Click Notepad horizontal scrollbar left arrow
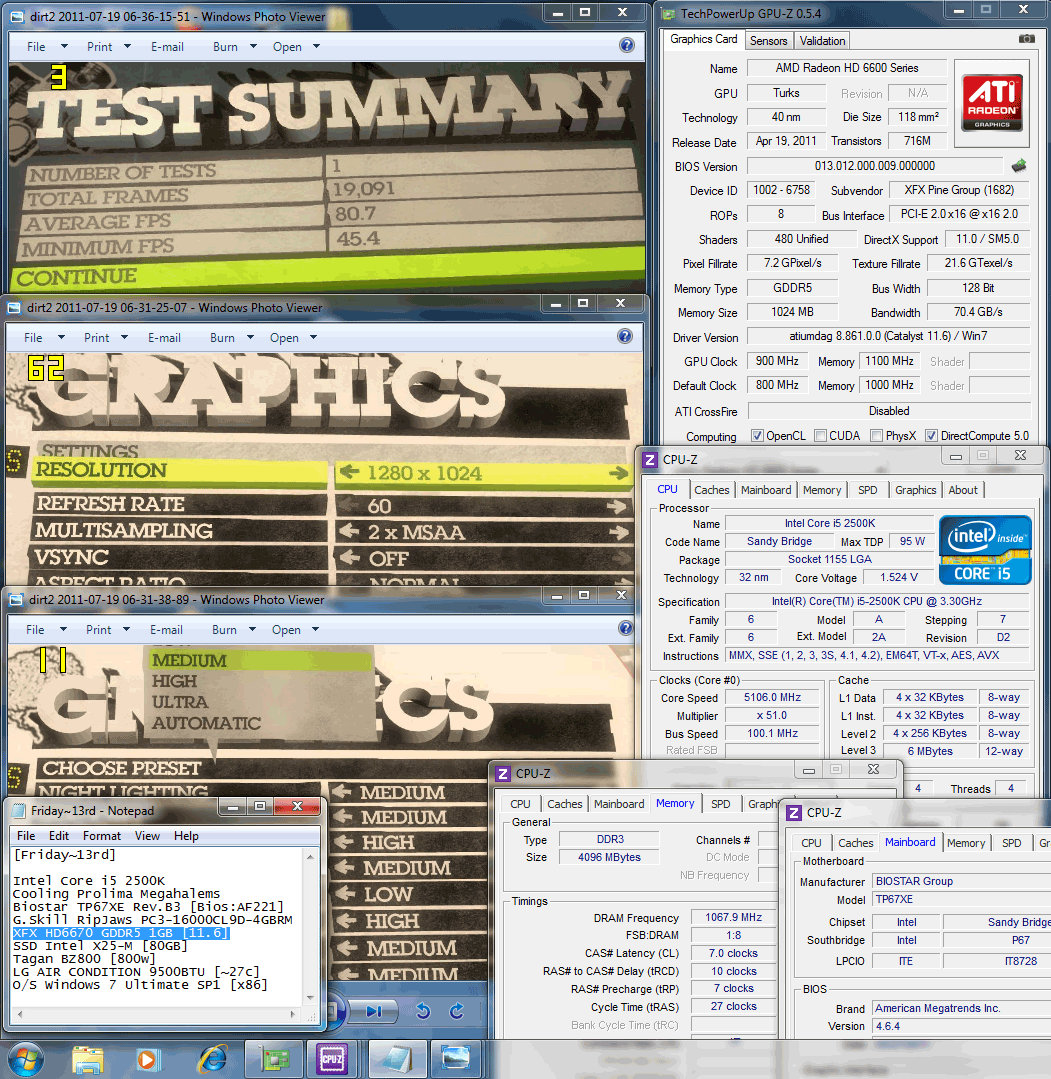This screenshot has height=1079, width=1051. (19, 1014)
